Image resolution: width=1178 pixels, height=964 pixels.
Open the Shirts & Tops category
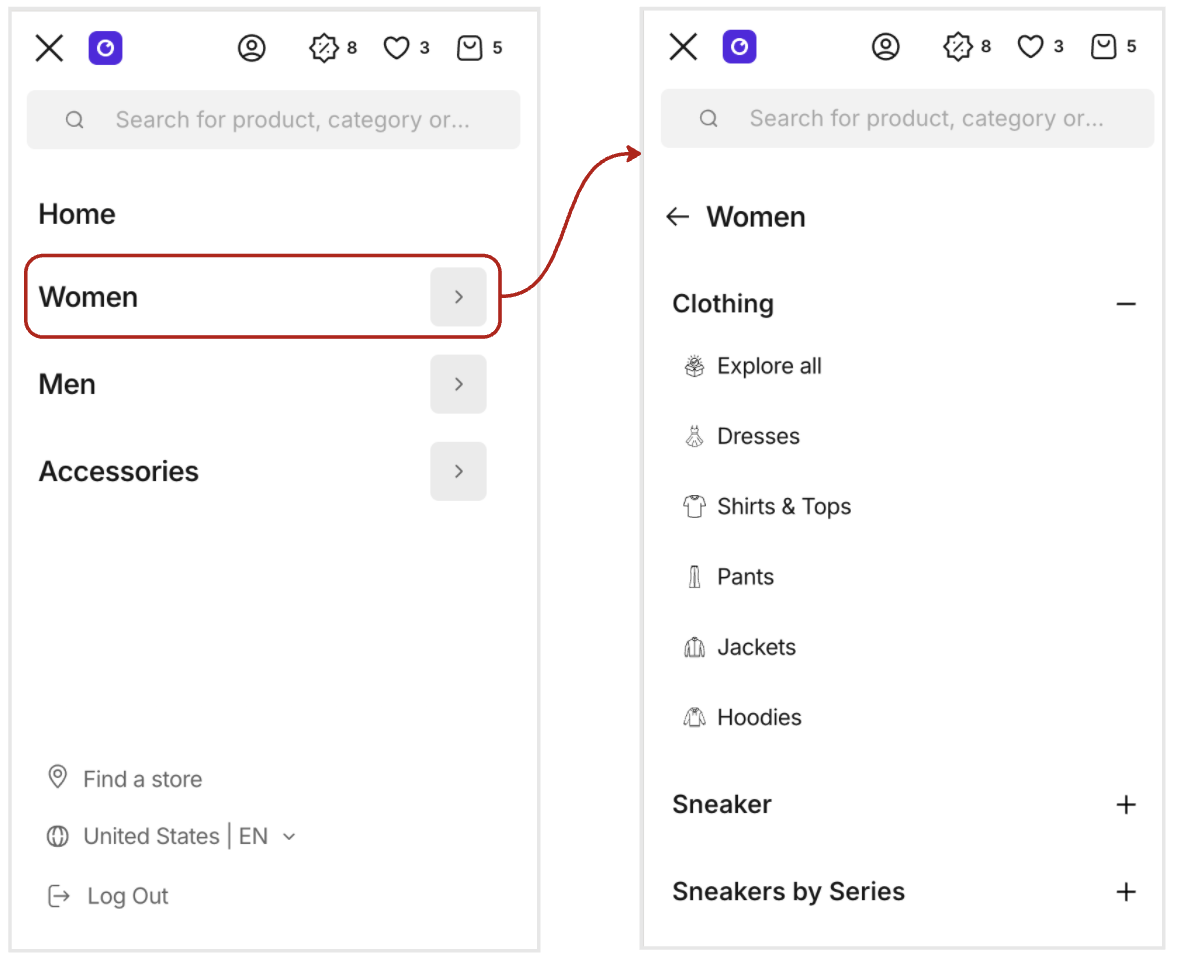pos(783,507)
